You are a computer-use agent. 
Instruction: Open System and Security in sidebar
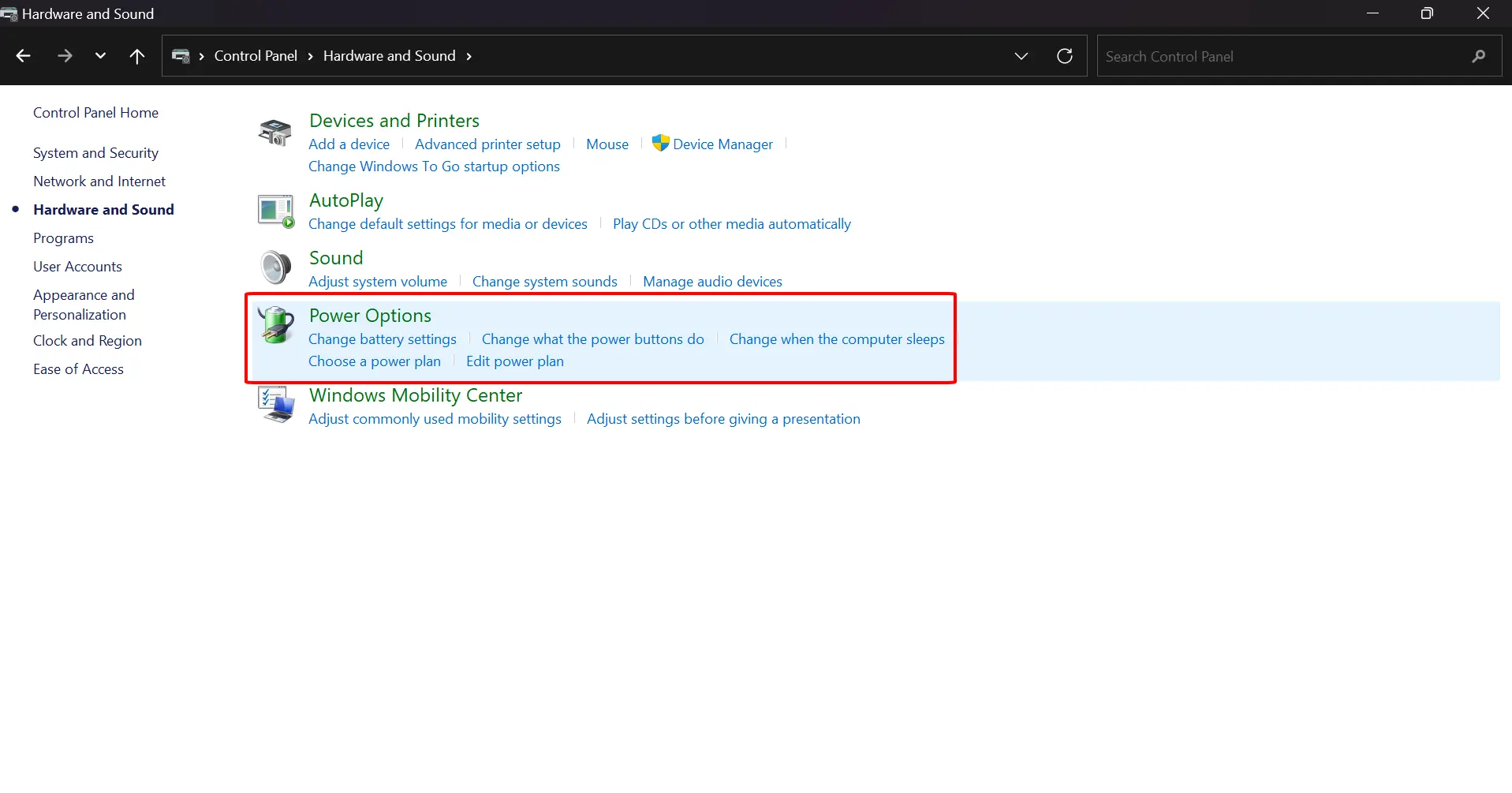click(95, 153)
